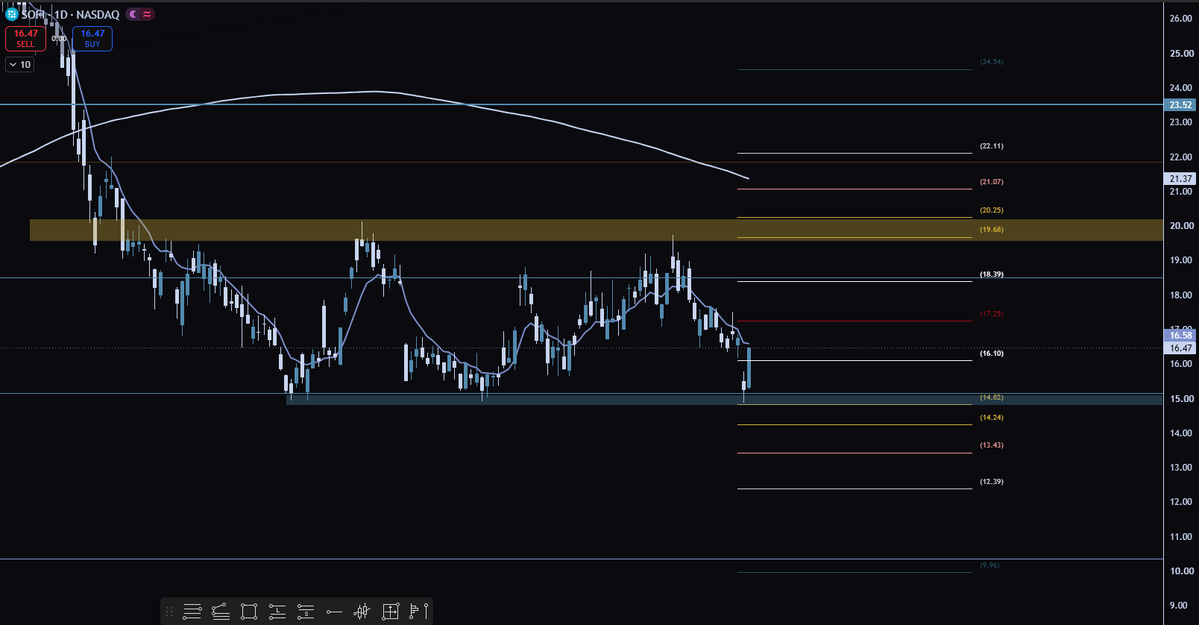Select the Long position tool
Image resolution: width=1199 pixels, height=625 pixels.
277,611
